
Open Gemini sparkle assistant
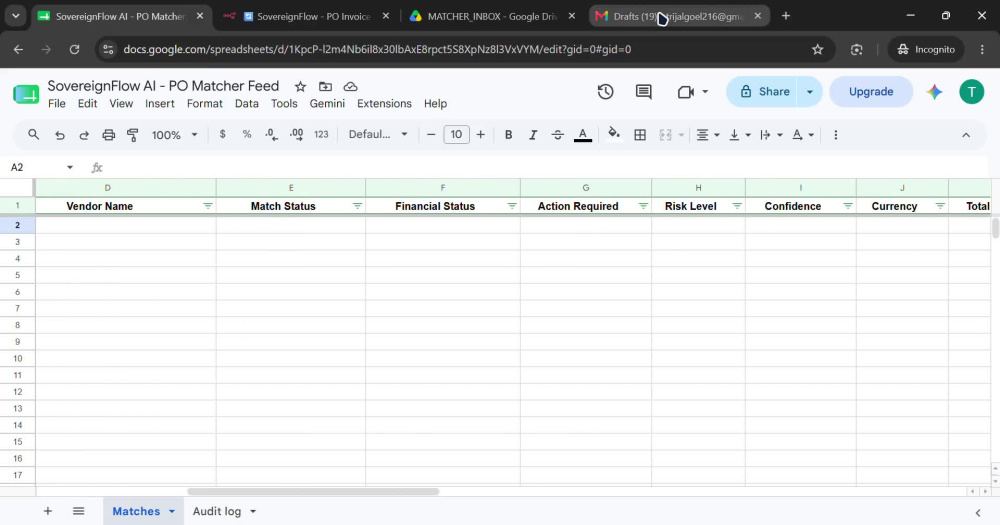point(934,92)
